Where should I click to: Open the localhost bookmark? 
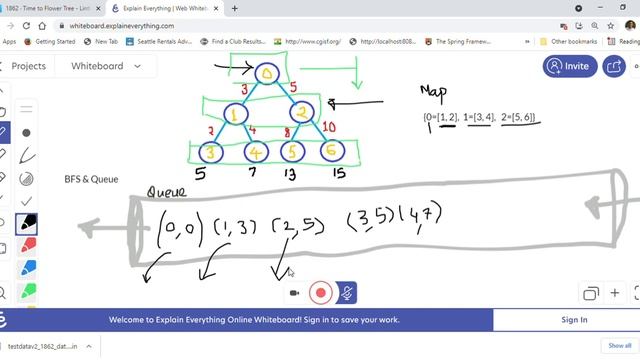383,42
